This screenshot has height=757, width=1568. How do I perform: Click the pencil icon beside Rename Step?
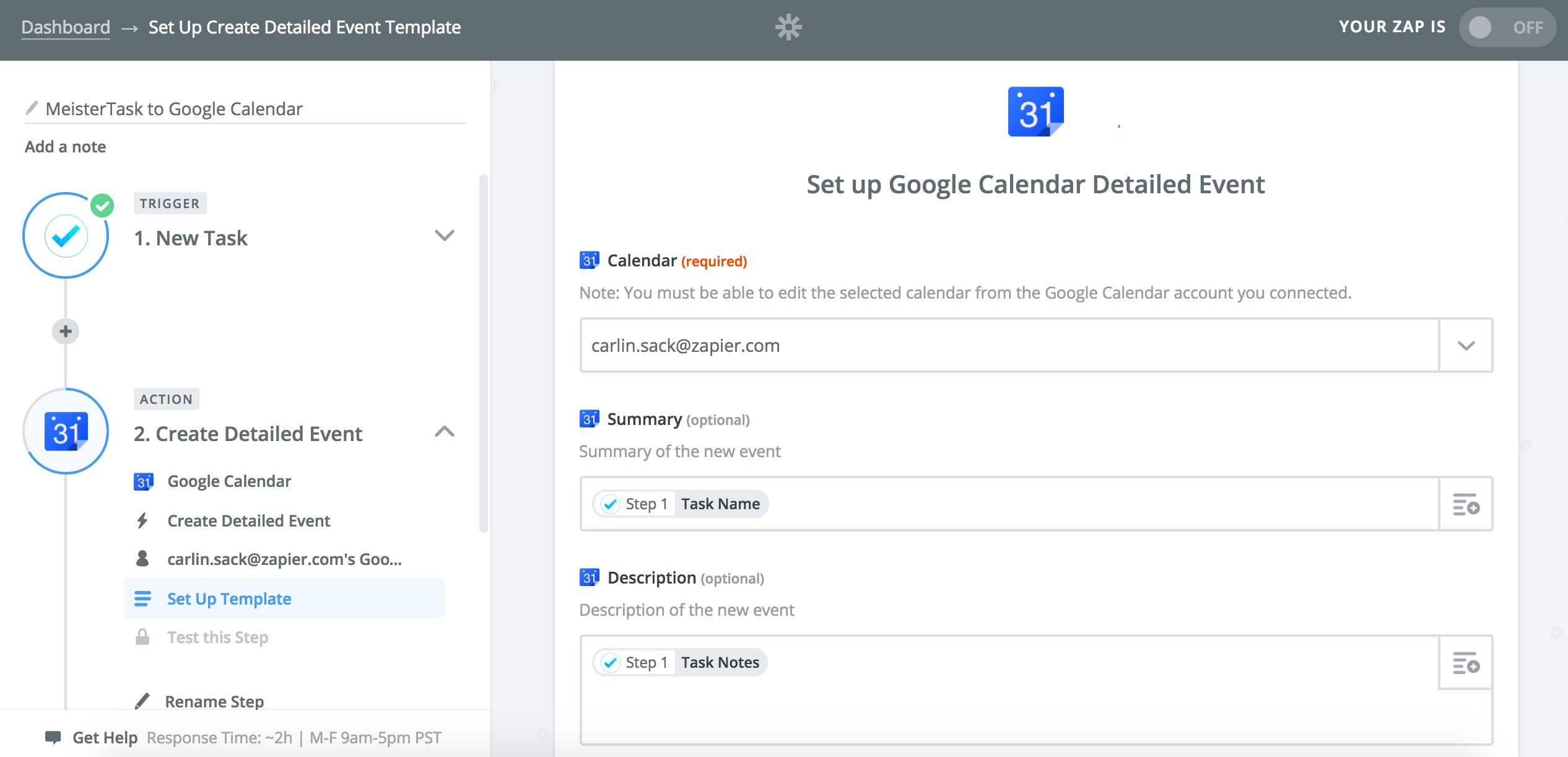click(142, 701)
